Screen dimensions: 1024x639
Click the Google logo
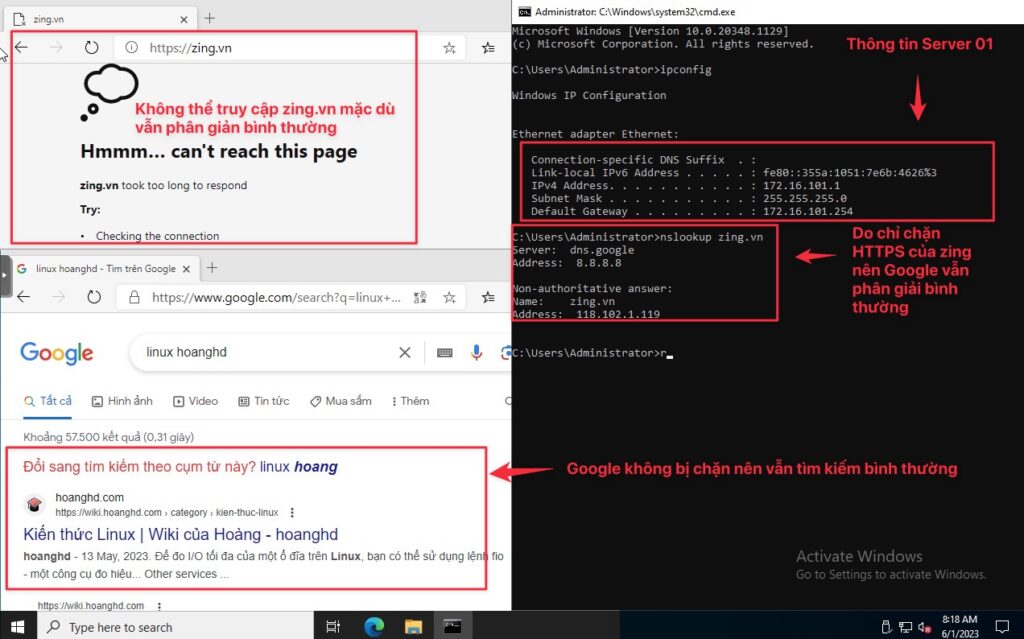pyautogui.click(x=57, y=353)
